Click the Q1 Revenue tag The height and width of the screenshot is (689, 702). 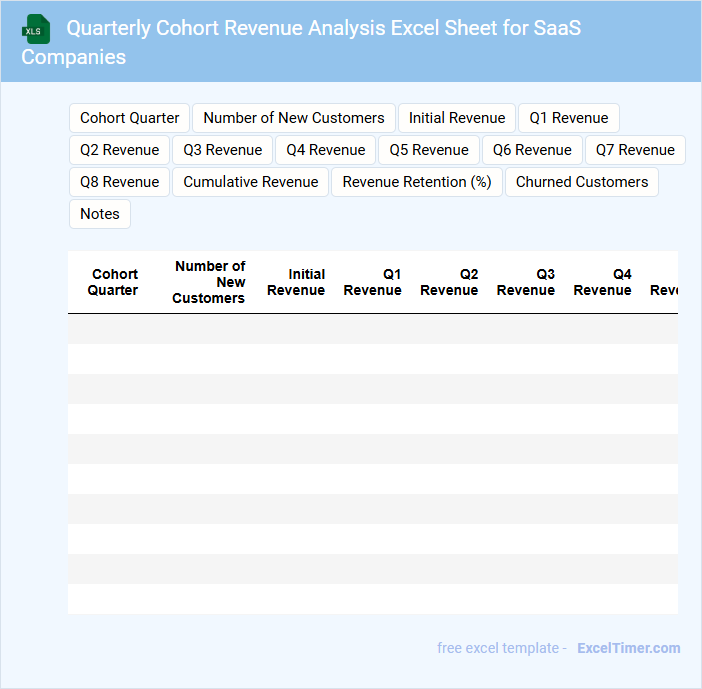click(x=568, y=118)
